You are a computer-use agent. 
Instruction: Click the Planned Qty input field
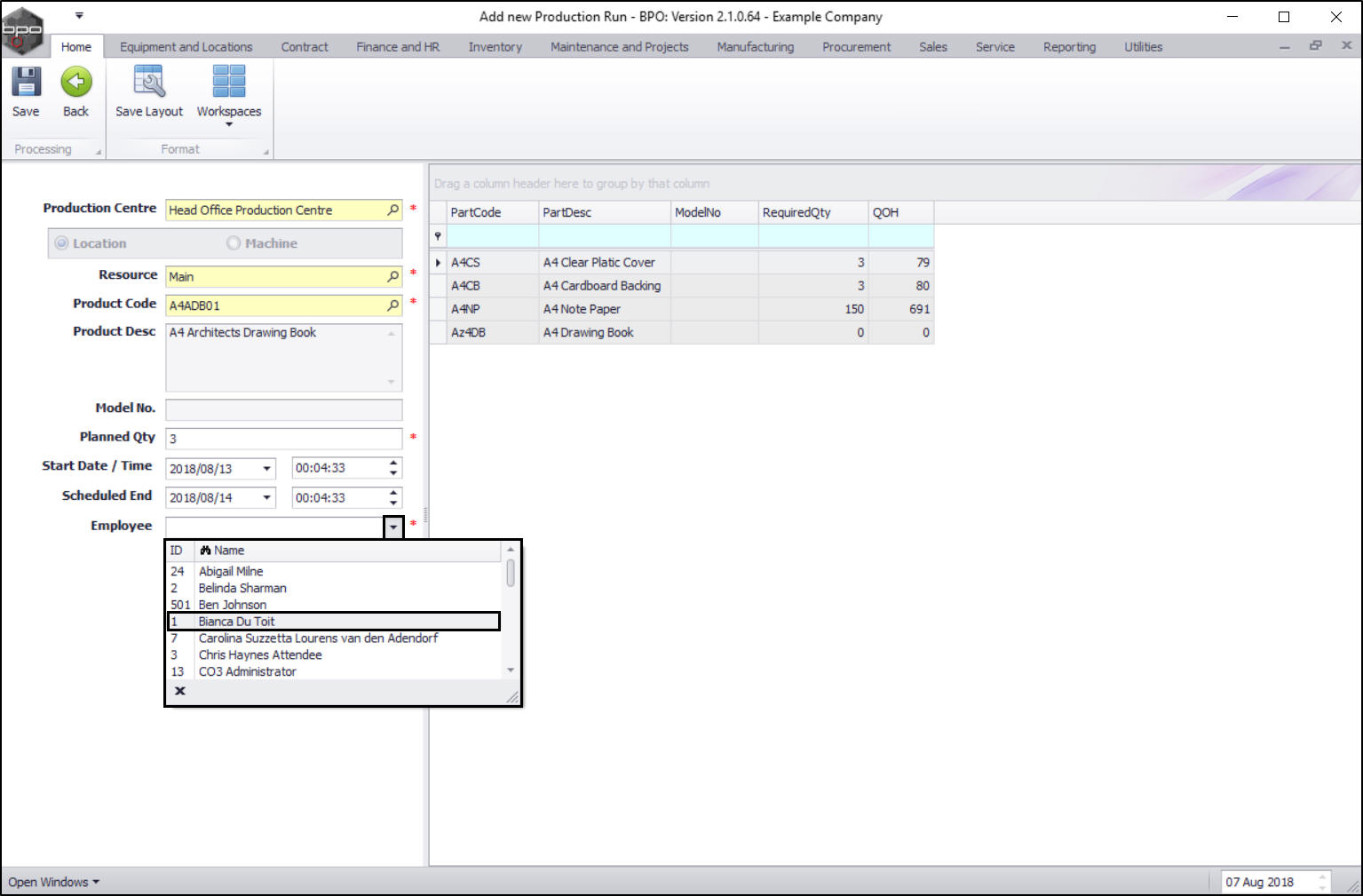[x=284, y=439]
